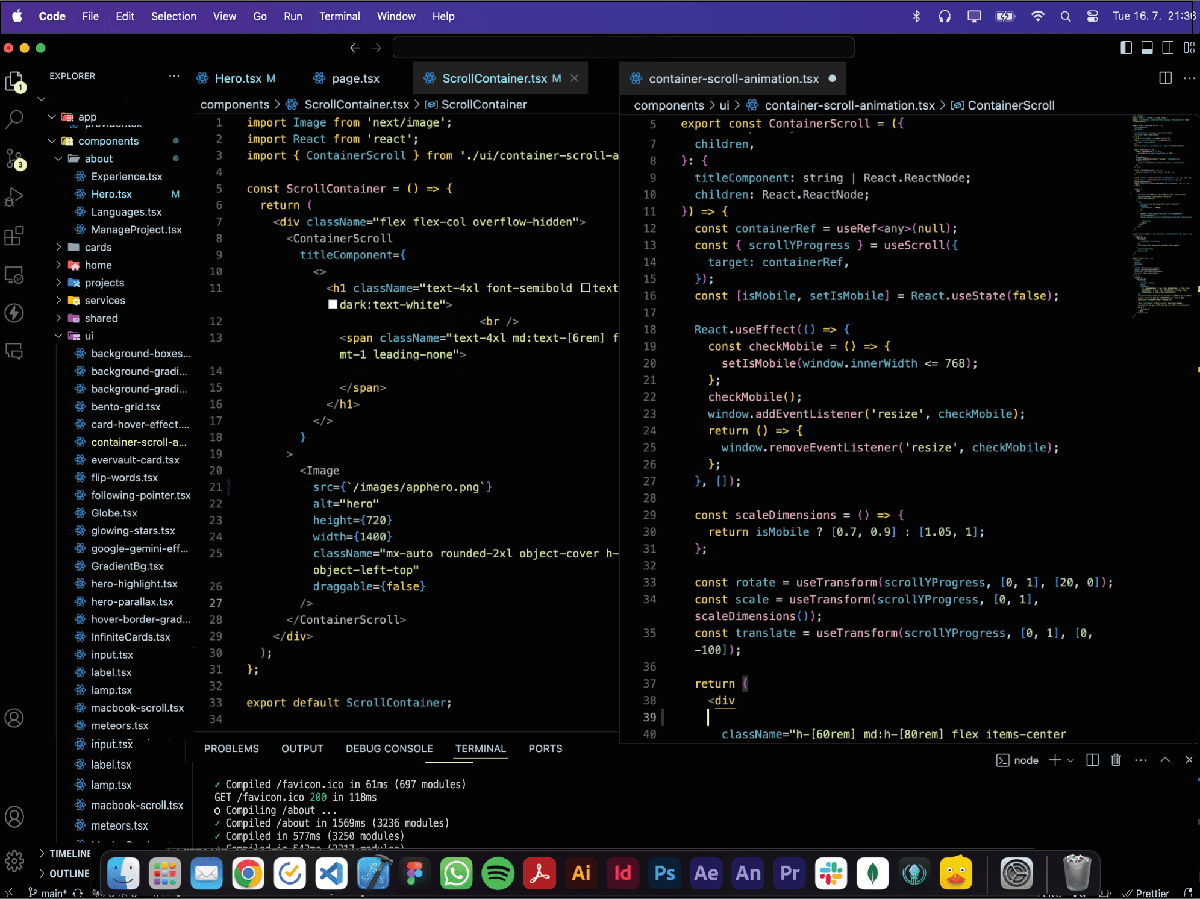The image size is (1200, 899).
Task: Toggle the bottom panel visibility
Action: pyautogui.click(x=1146, y=47)
